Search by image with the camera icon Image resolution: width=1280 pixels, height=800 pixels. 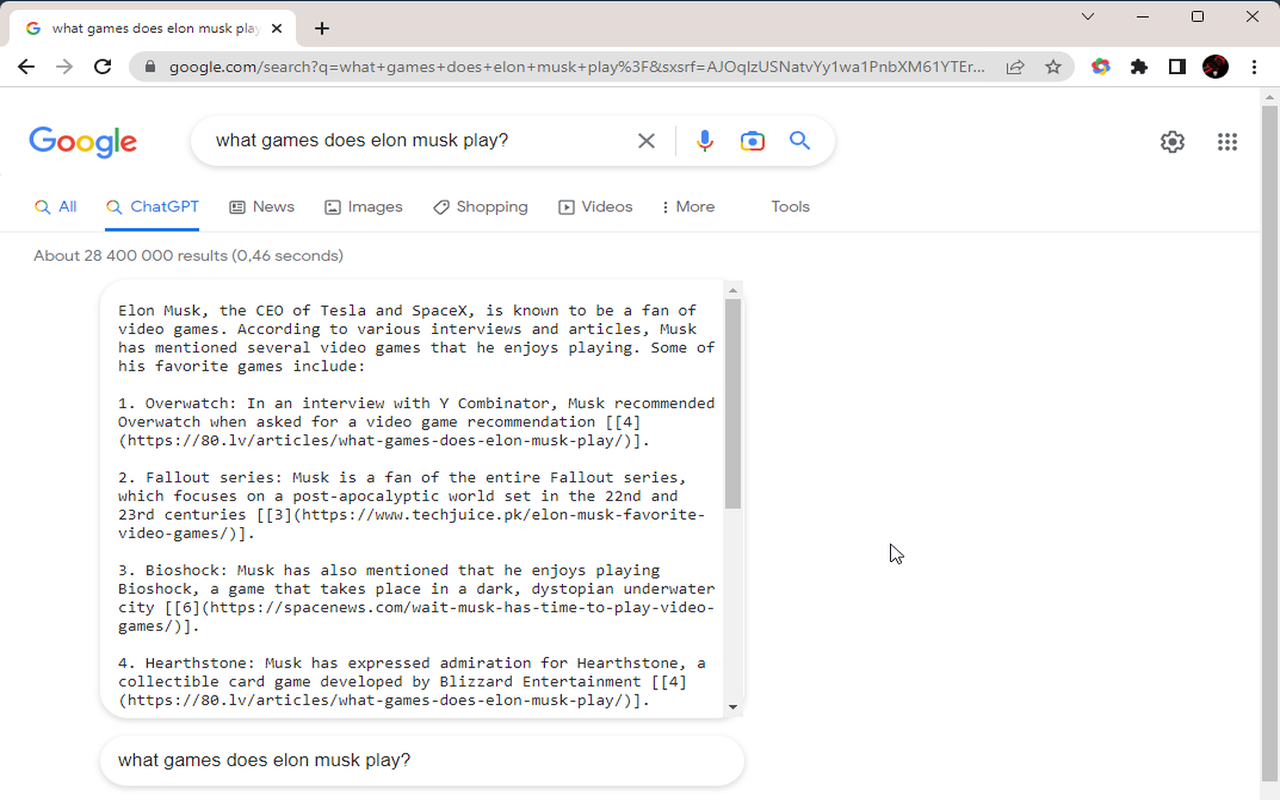point(752,141)
